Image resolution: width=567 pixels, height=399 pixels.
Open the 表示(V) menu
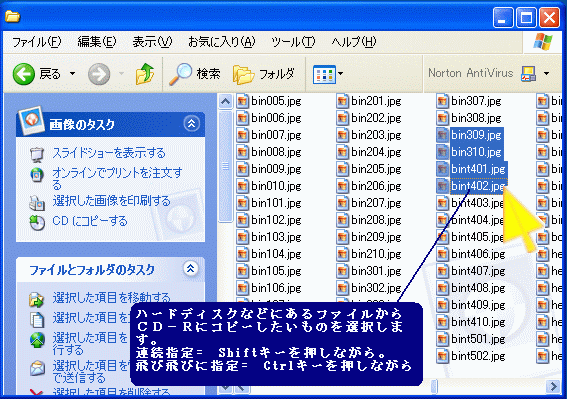coord(152,42)
